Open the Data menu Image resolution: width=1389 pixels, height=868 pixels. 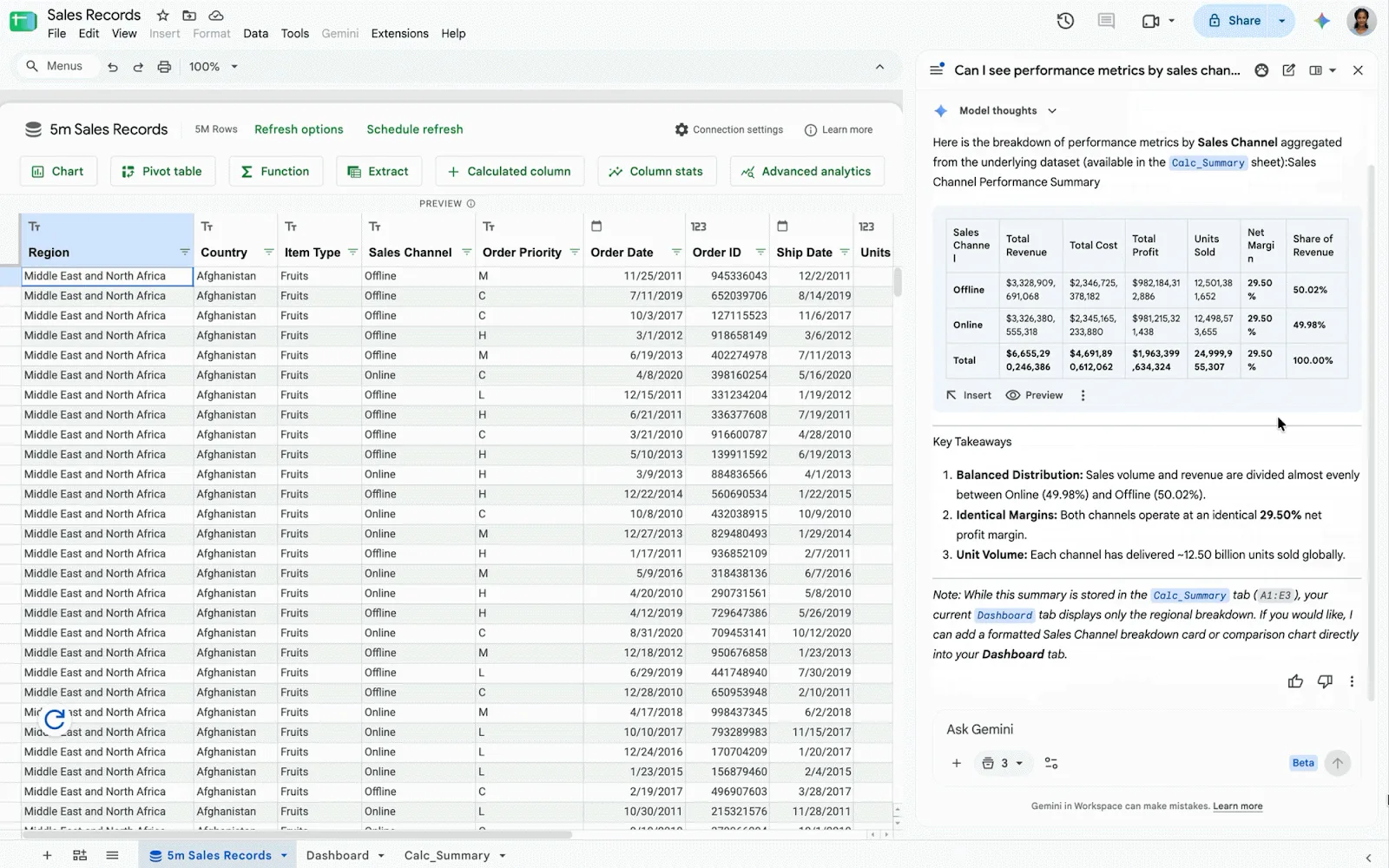point(255,34)
